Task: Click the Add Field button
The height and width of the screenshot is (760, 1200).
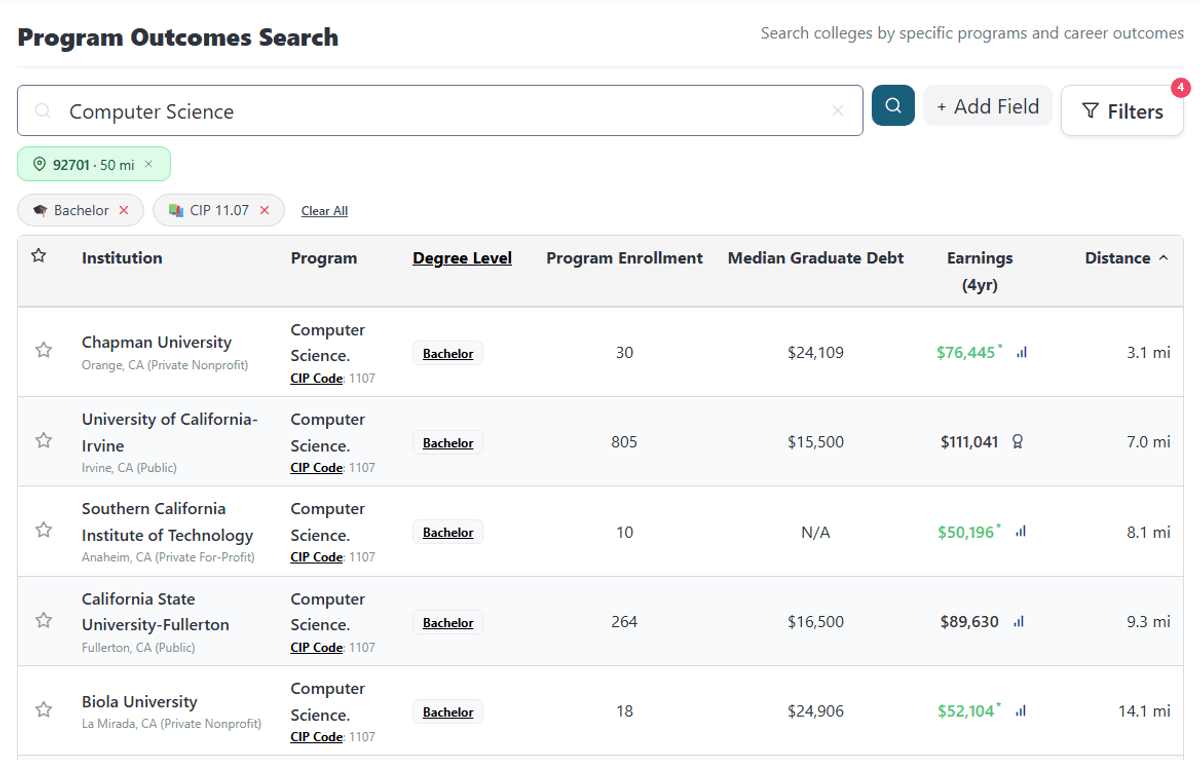Action: pos(987,106)
